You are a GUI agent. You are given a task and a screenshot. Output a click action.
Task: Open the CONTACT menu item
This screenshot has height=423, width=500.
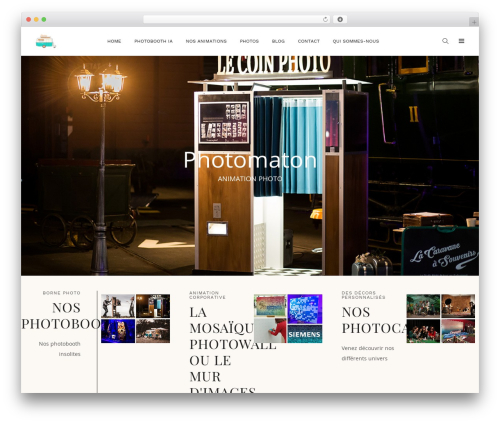click(x=308, y=41)
